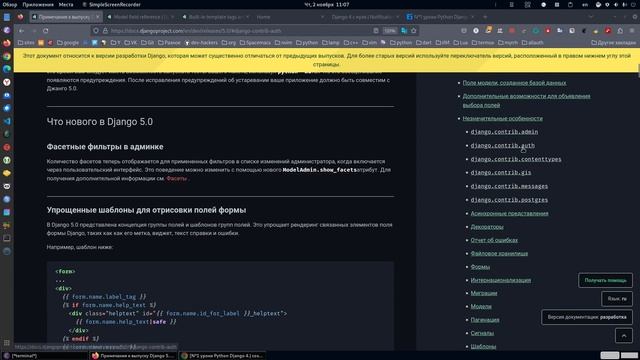Open Firefox hamburger application menu
Screen dimensions: 640x360
coord(632,31)
